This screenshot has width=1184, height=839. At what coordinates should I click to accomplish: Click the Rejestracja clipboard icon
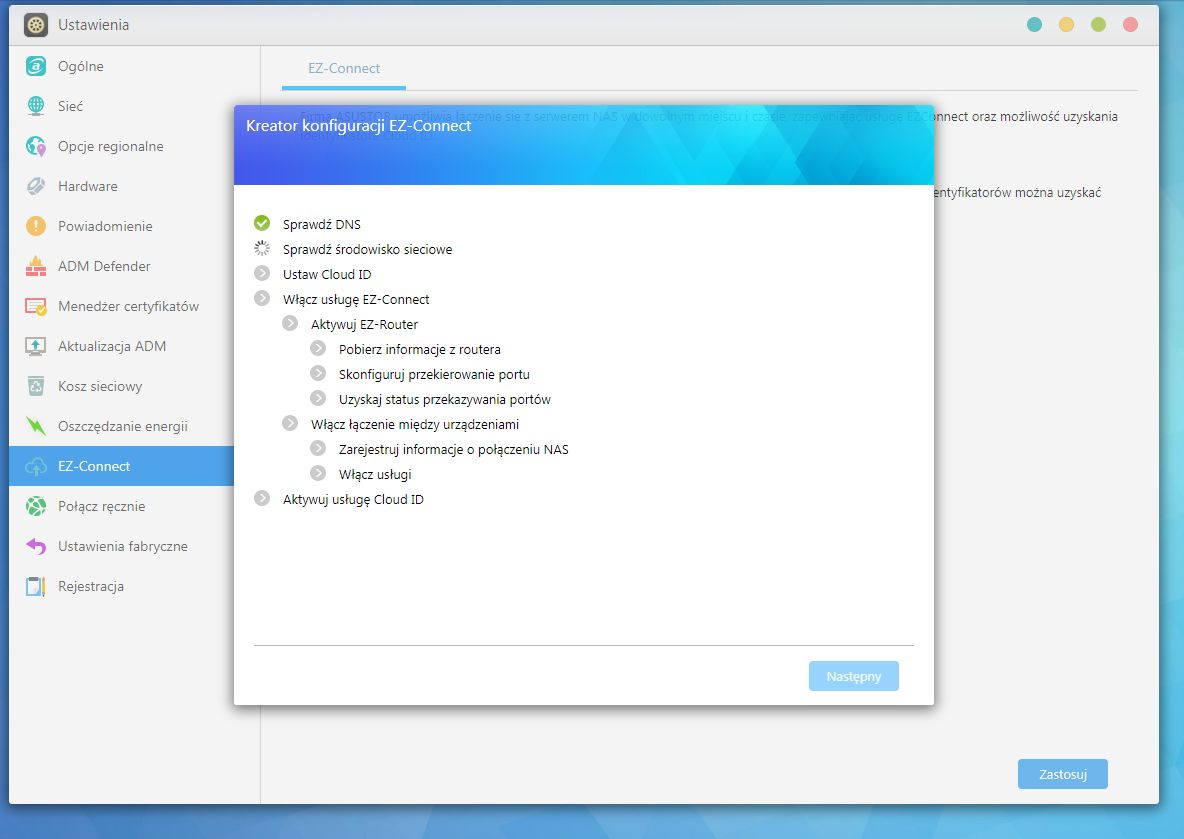35,586
